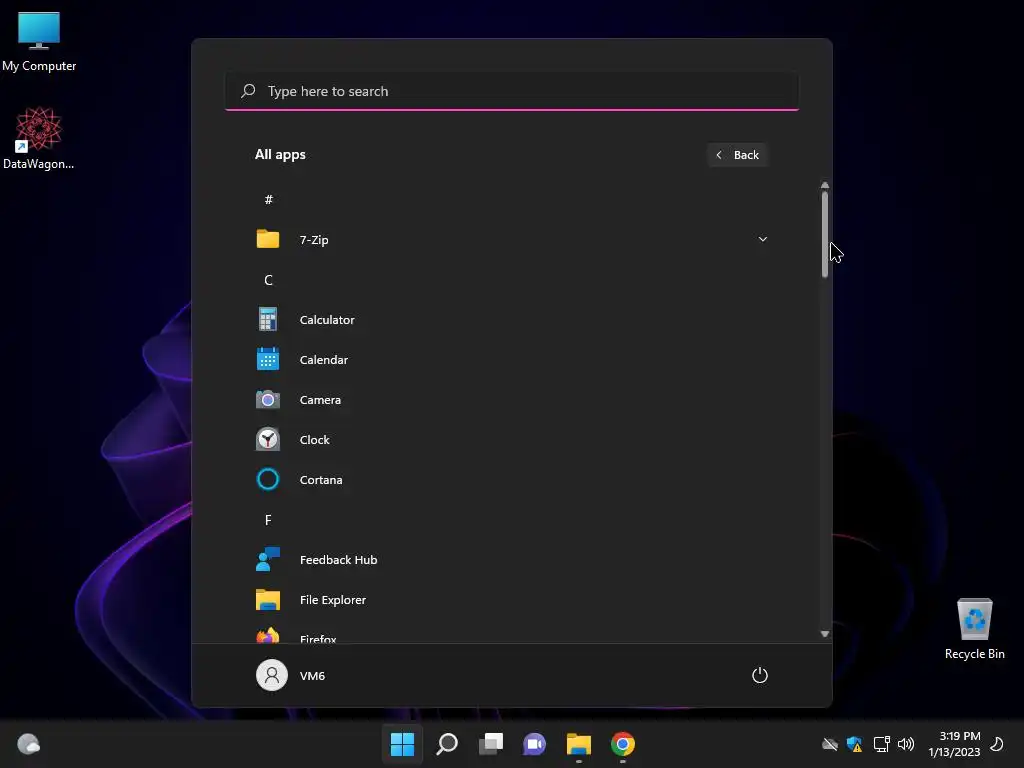Launch Calculator app icon
The width and height of the screenshot is (1024, 768).
point(268,319)
